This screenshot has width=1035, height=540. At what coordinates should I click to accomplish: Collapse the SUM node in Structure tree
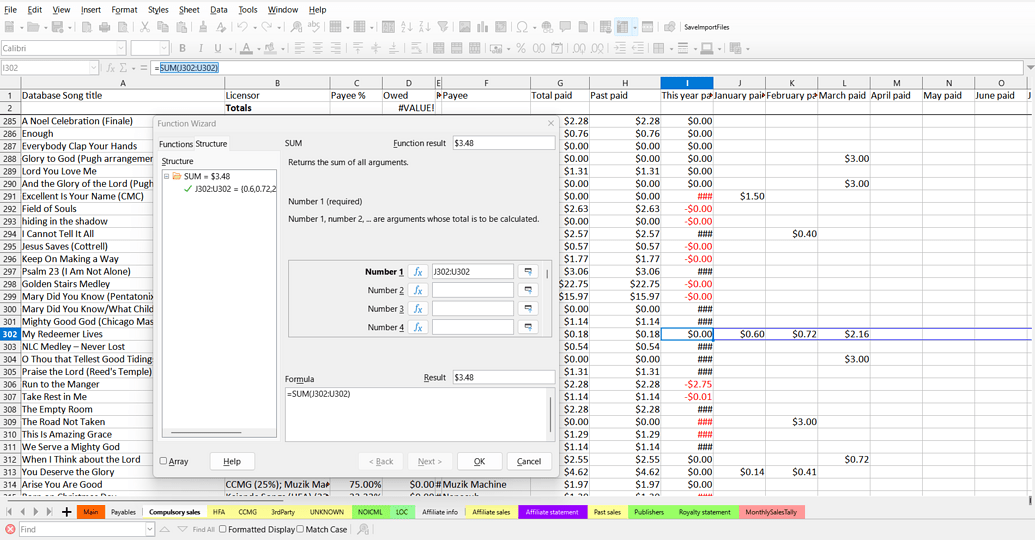(x=167, y=176)
